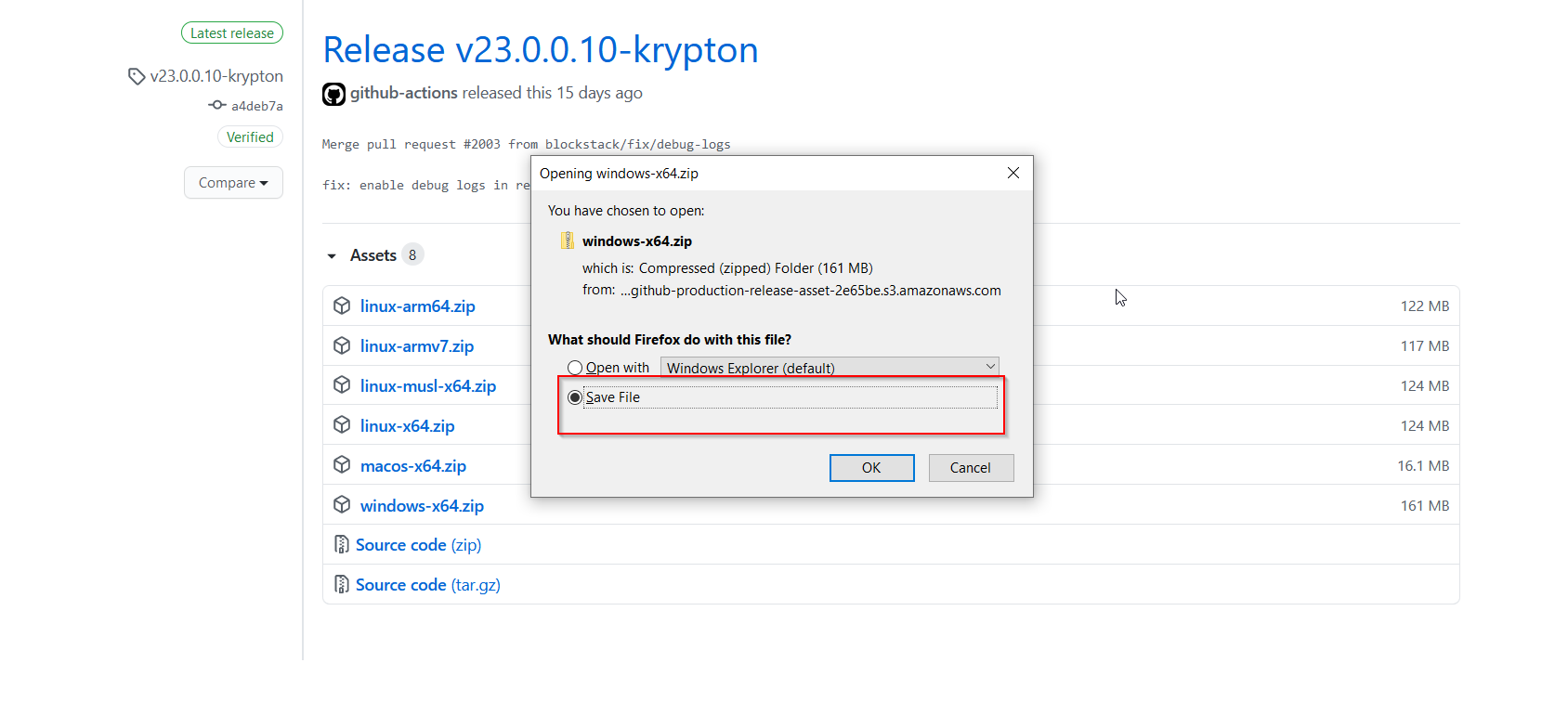Open the Release v23.0.0.10-krypton title link
The width and height of the screenshot is (1568, 702).
541,50
